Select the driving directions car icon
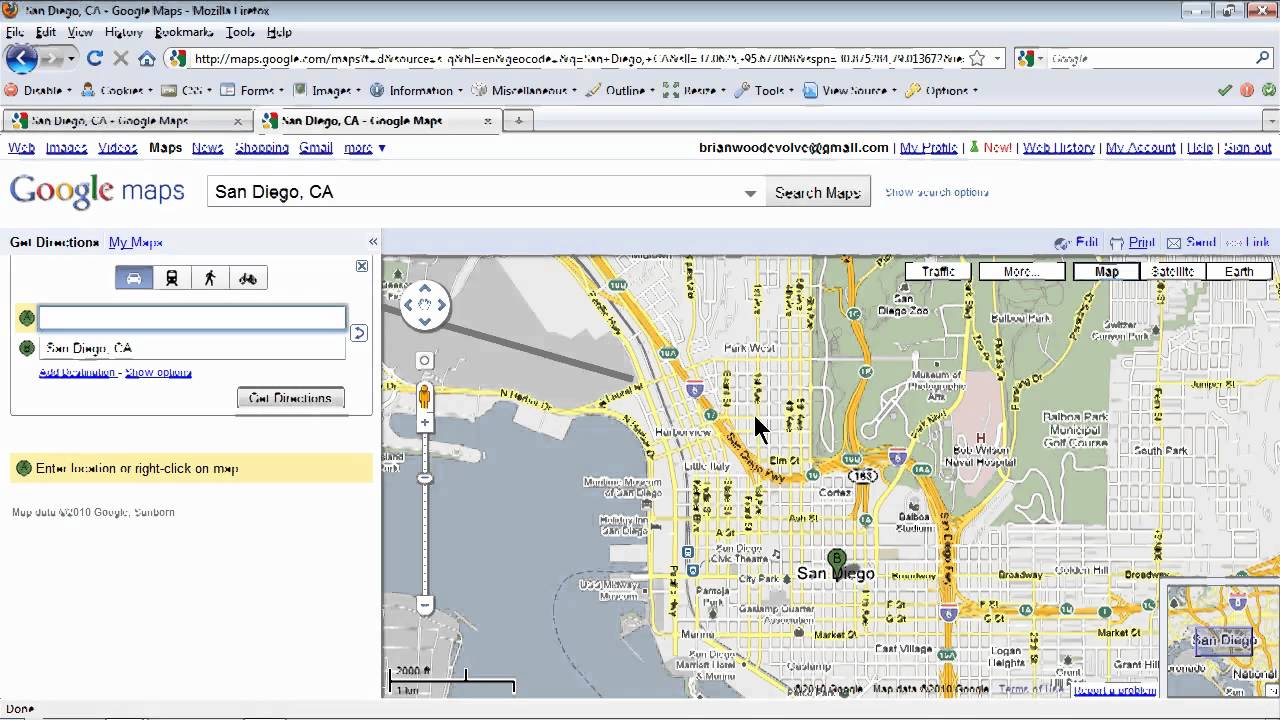 [x=134, y=278]
